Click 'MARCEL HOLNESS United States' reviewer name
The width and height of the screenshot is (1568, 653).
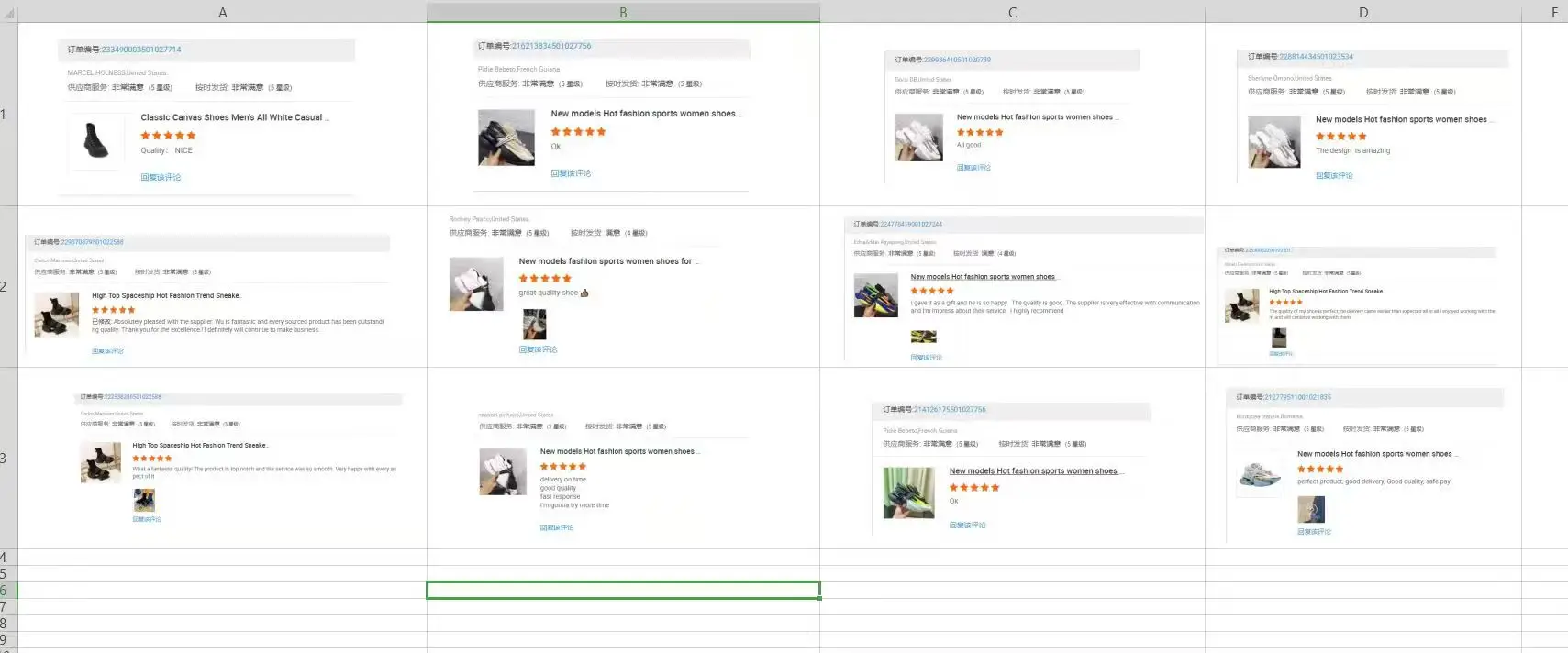(x=117, y=72)
